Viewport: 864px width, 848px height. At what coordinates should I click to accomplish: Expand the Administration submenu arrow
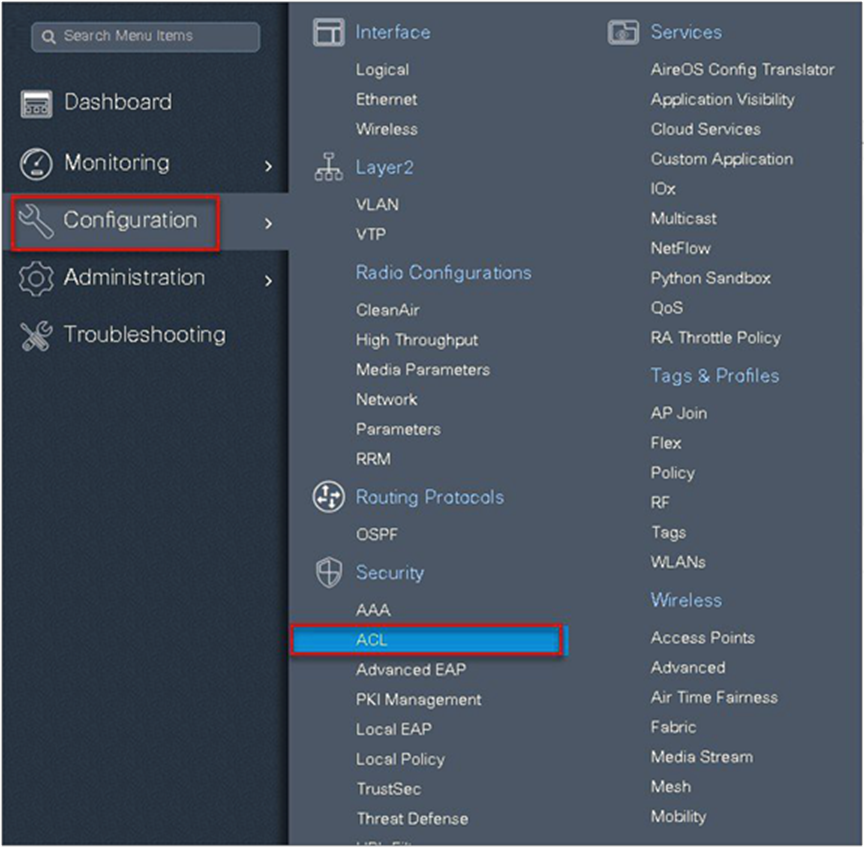click(x=268, y=281)
